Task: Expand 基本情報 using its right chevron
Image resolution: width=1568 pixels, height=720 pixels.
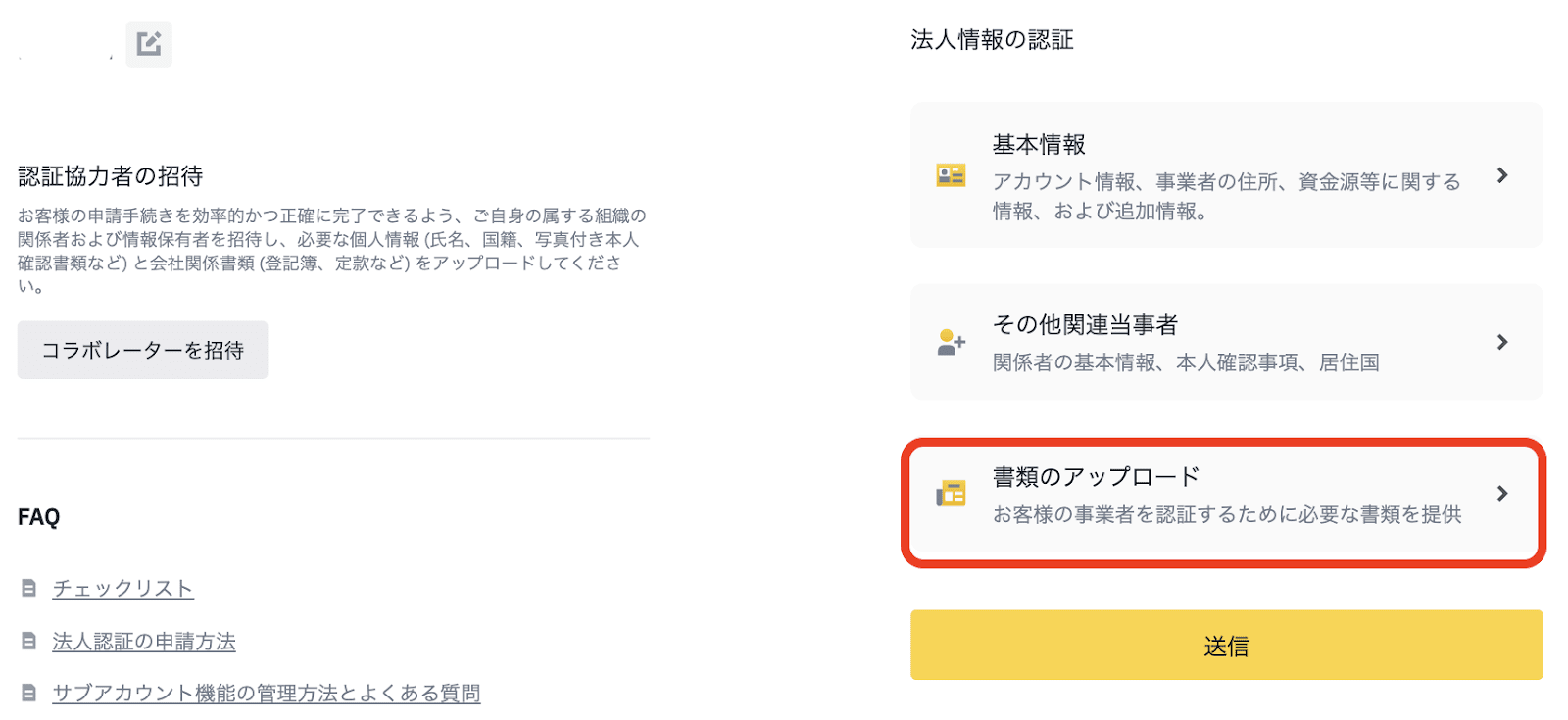Action: (1501, 176)
